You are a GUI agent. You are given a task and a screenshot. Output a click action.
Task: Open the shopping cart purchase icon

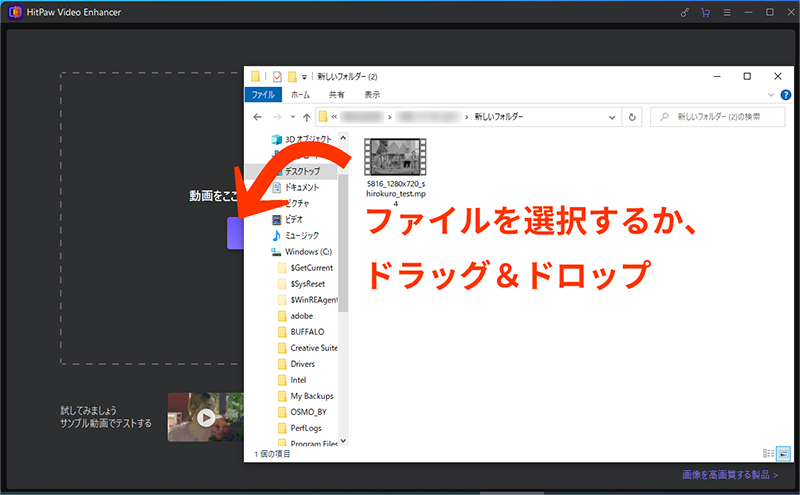pyautogui.click(x=706, y=12)
